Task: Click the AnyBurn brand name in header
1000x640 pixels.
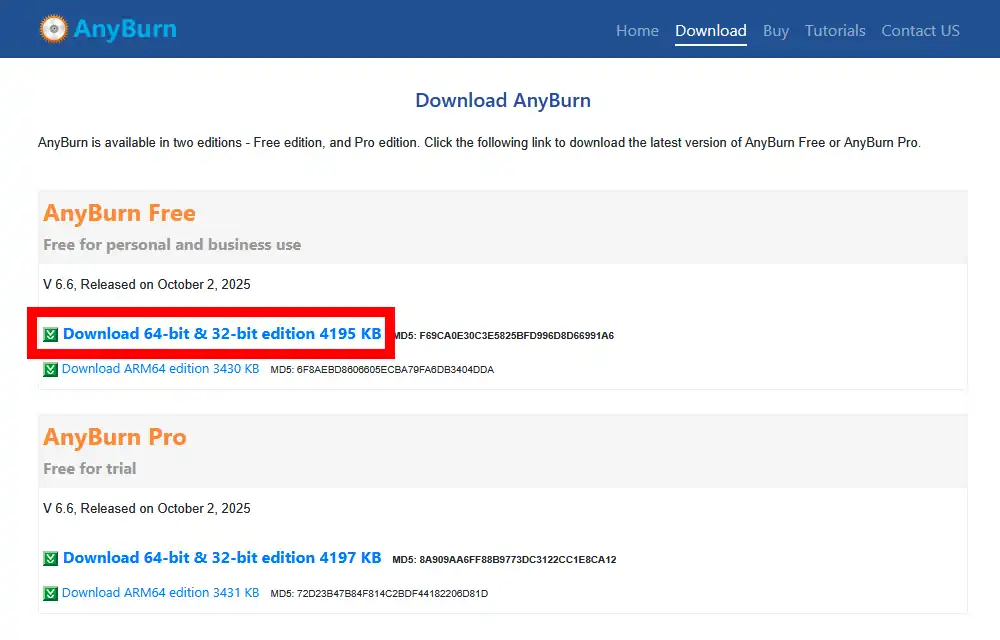Action: (x=125, y=29)
